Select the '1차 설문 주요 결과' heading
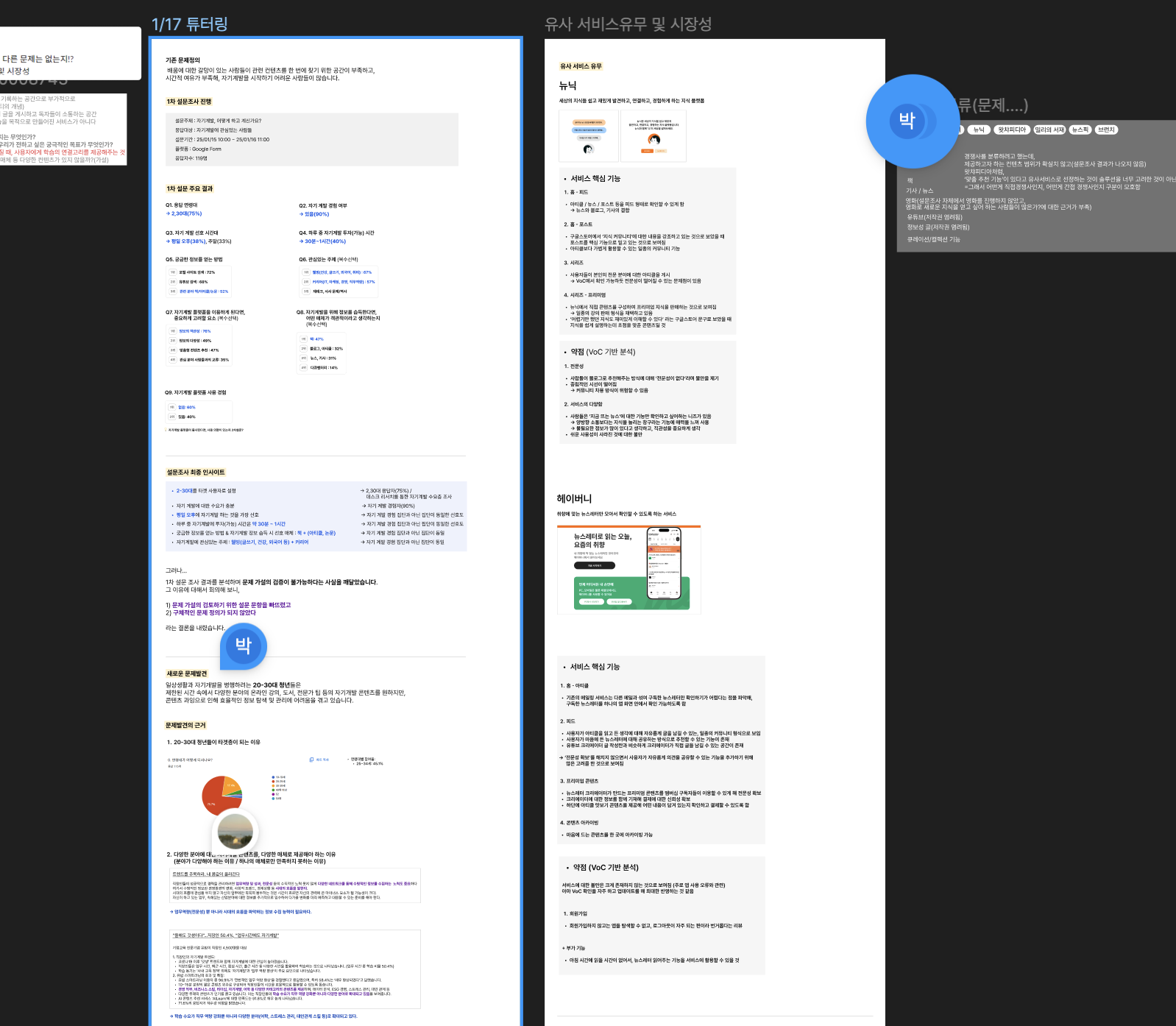The height and width of the screenshot is (1026, 1176). coord(190,188)
